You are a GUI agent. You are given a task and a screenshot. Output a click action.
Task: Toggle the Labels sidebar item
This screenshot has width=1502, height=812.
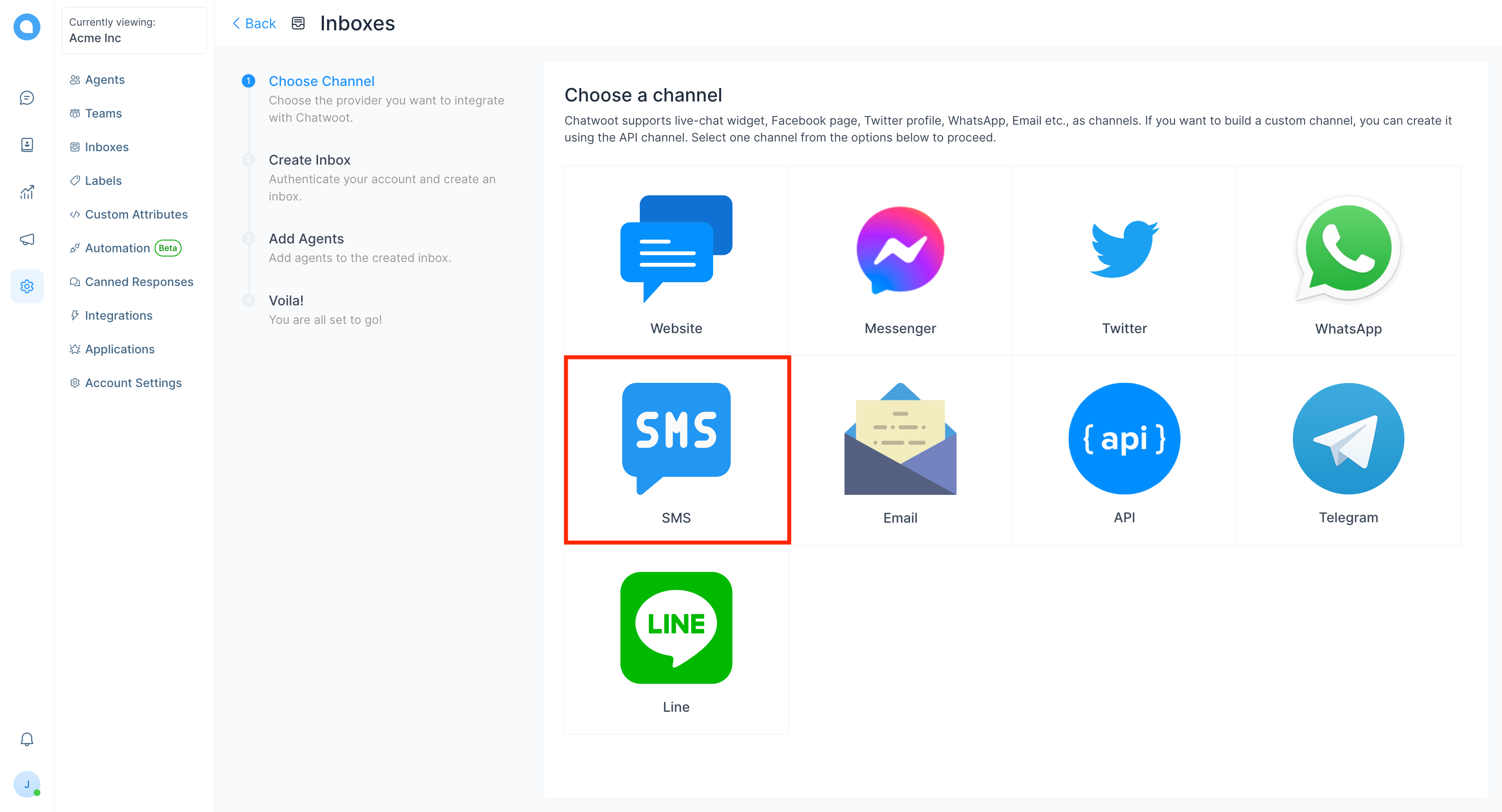(x=104, y=181)
